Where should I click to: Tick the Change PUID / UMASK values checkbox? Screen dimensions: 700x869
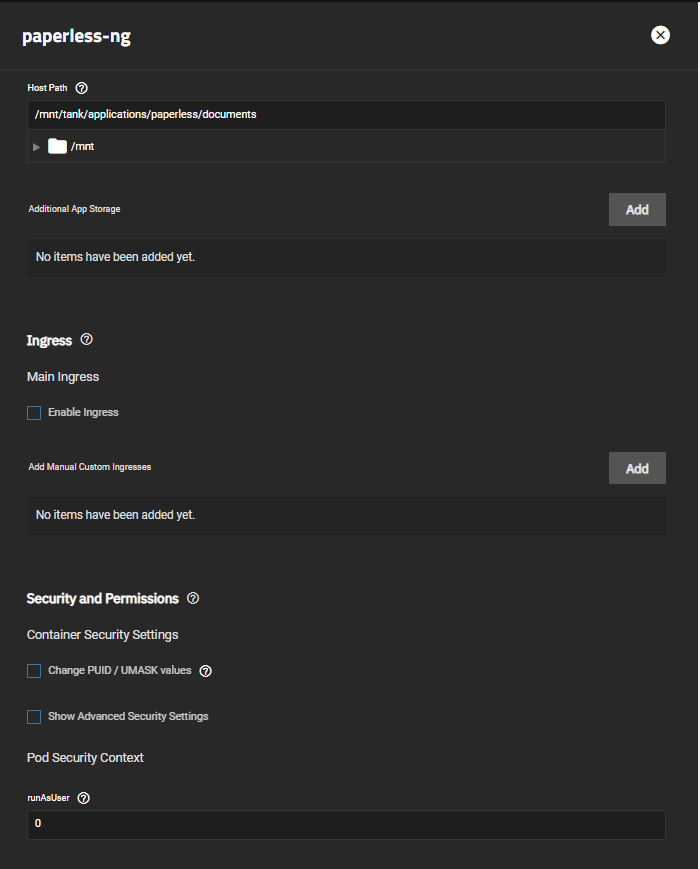(x=34, y=671)
